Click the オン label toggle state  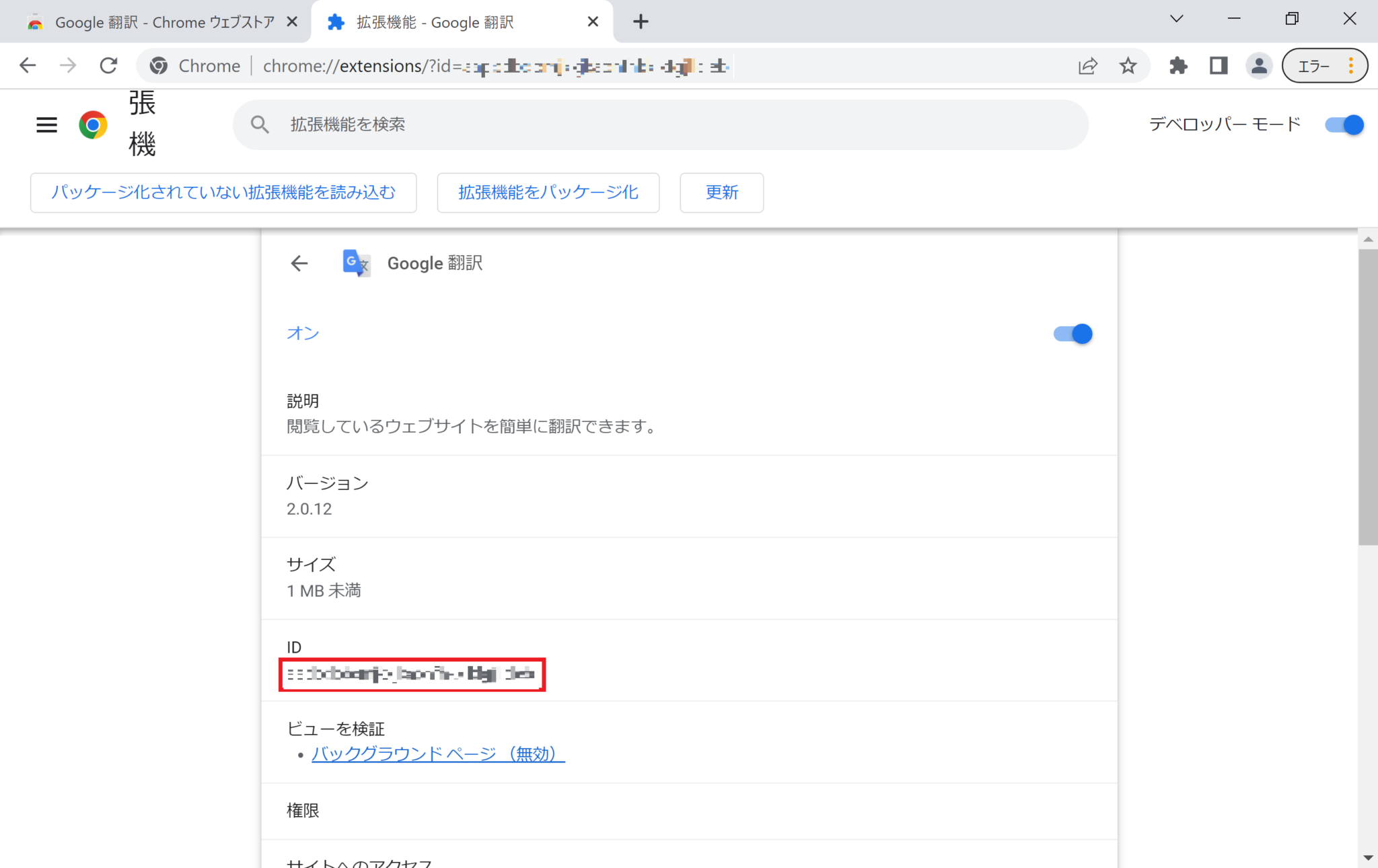pyautogui.click(x=302, y=333)
